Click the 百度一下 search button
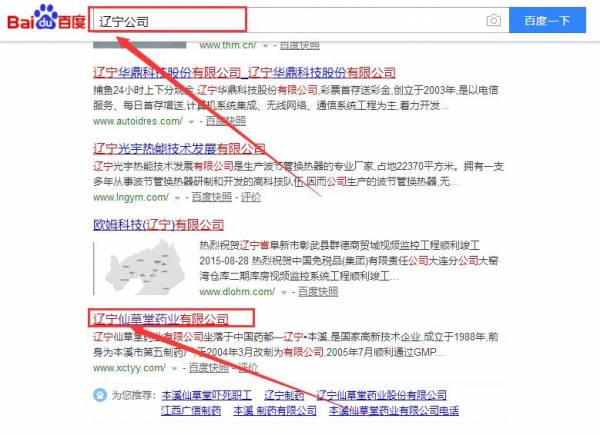This screenshot has height=435, width=600. coord(547,20)
